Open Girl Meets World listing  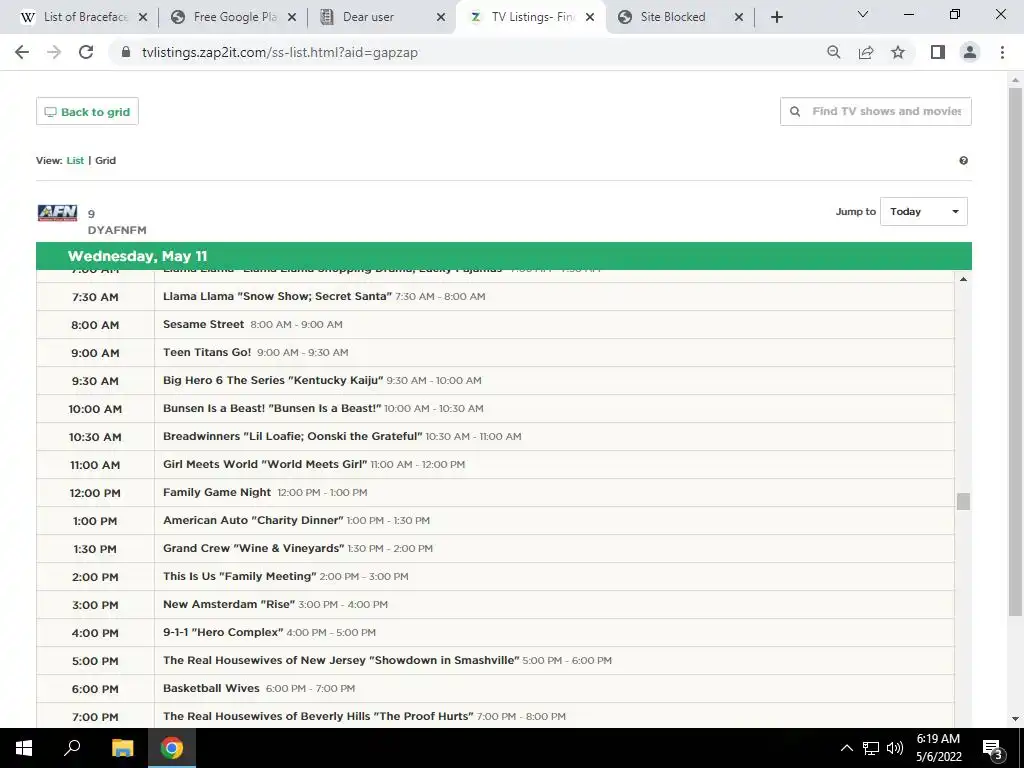(265, 465)
